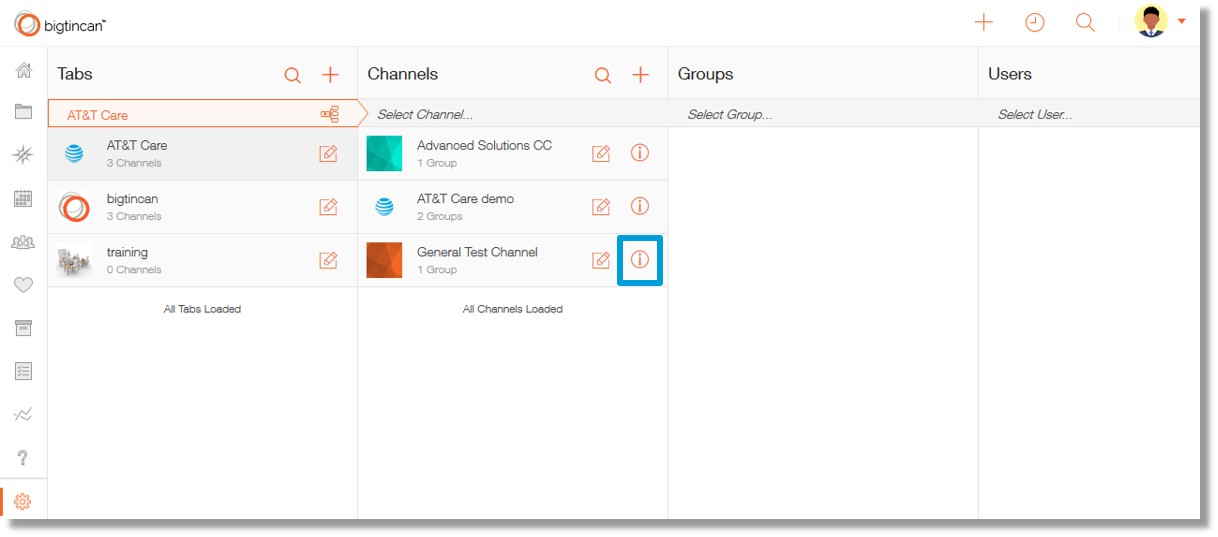This screenshot has height=537, width=1218.
Task: Edit the Advanced Solutions CC channel
Action: 601,153
